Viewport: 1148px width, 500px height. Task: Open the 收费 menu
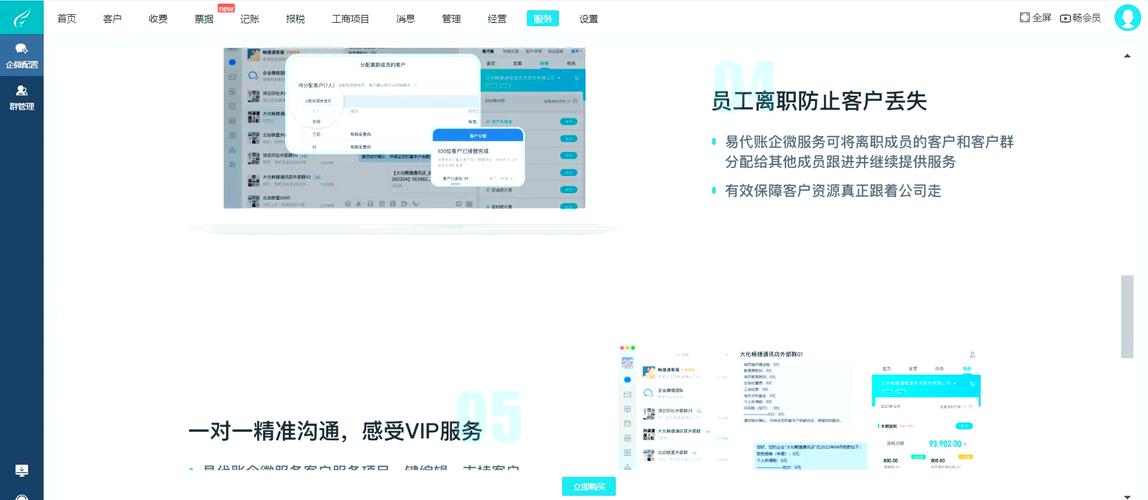[x=158, y=19]
